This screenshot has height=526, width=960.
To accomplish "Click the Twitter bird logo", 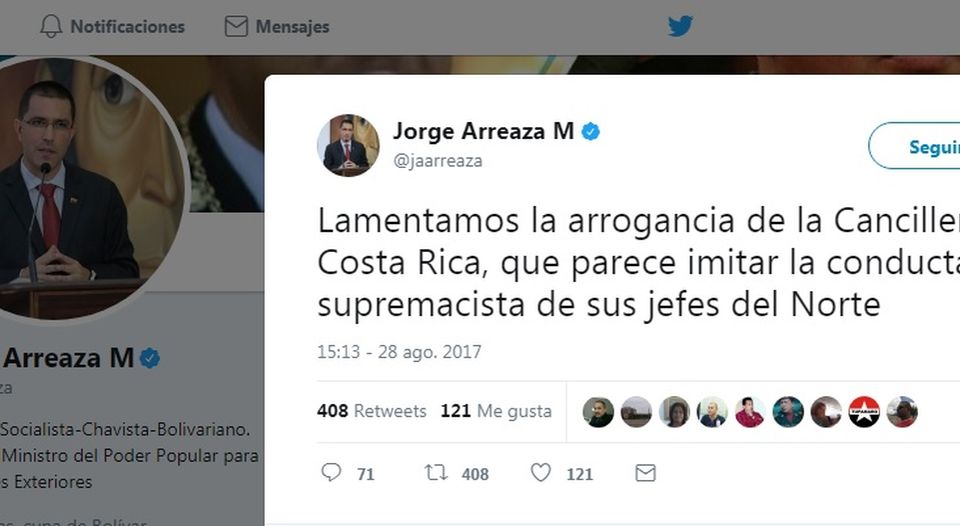I will [680, 26].
